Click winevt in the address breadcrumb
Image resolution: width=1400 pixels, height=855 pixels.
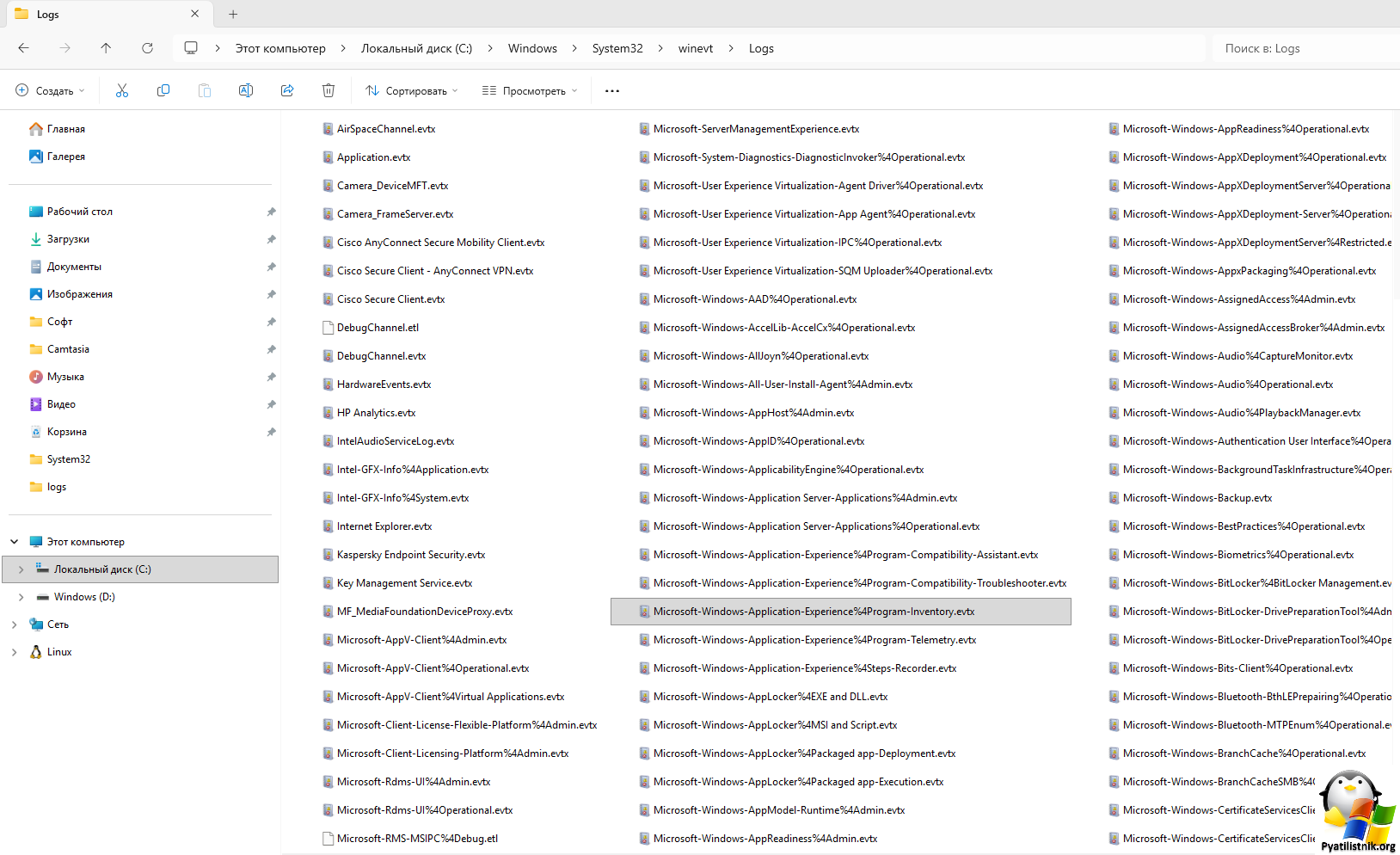pos(695,48)
